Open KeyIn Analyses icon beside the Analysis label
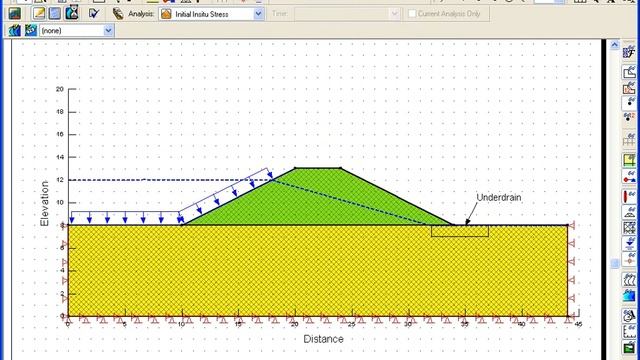 tap(118, 13)
